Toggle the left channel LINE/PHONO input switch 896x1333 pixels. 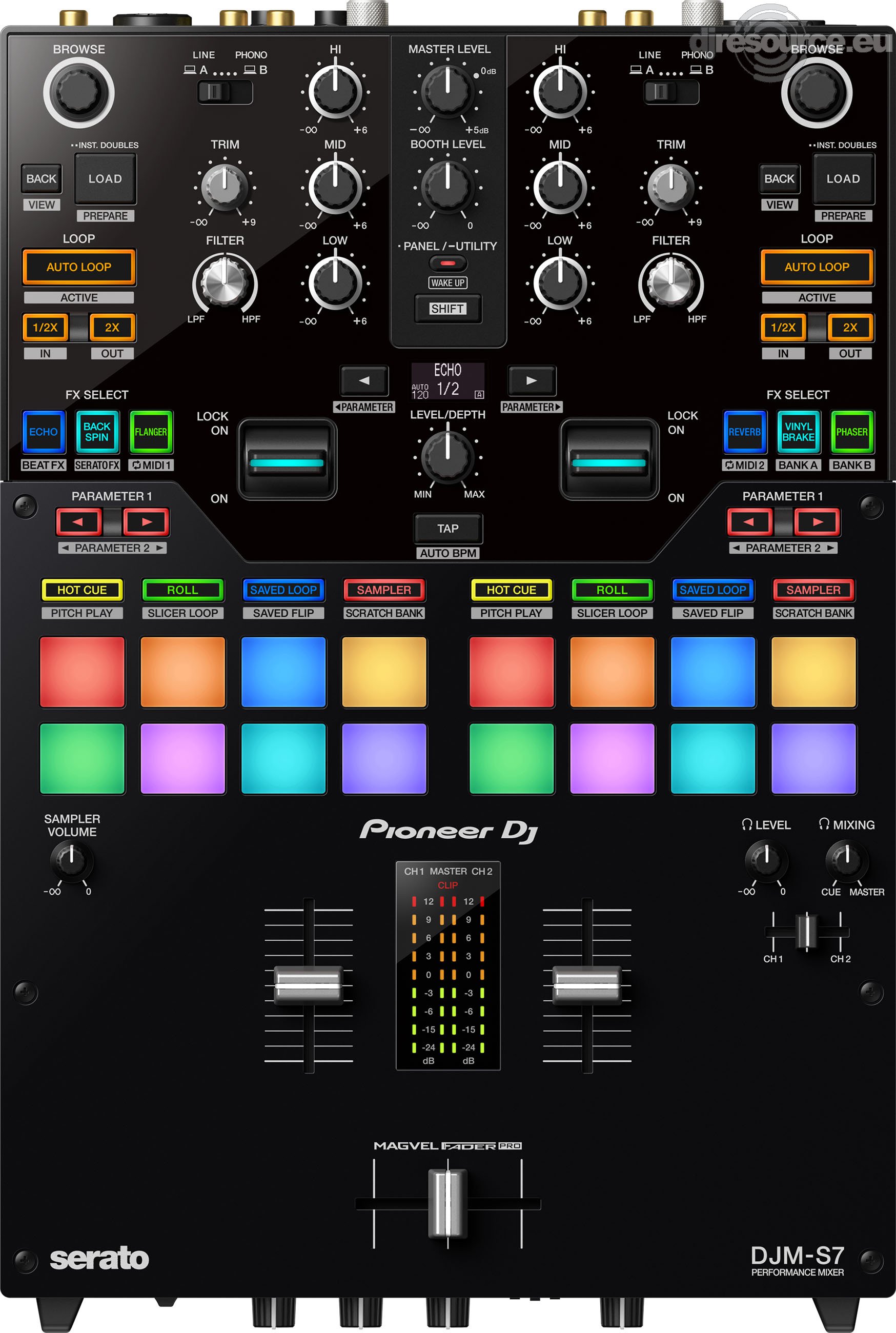(x=225, y=91)
